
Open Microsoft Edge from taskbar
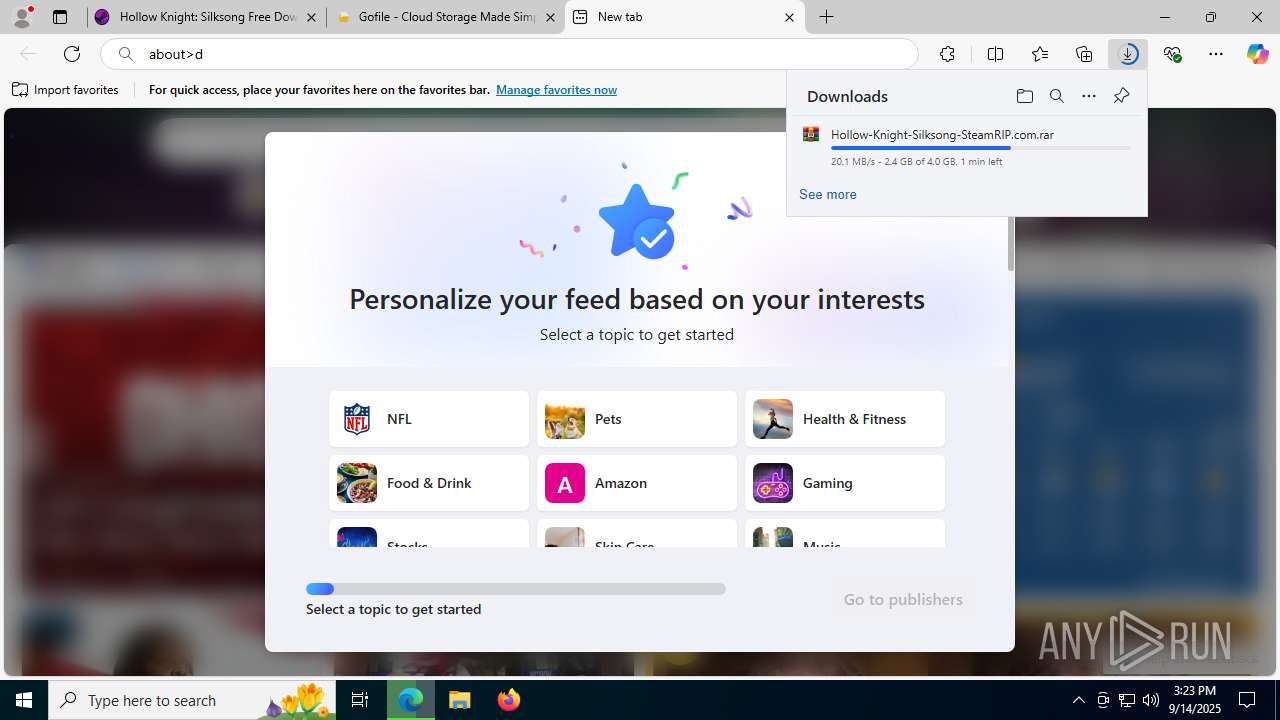point(411,700)
